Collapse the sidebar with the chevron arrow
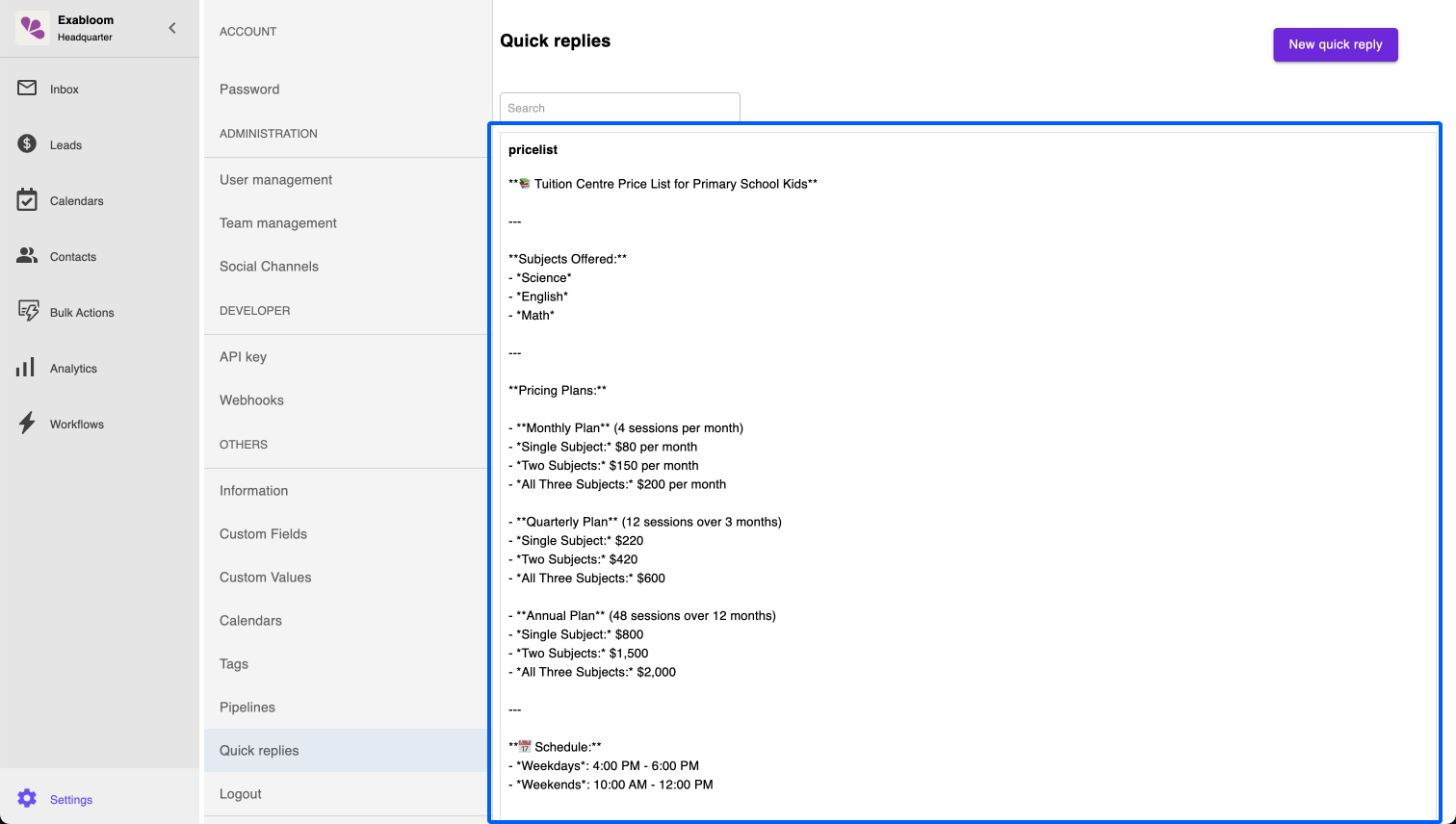This screenshot has height=824, width=1456. click(x=172, y=28)
